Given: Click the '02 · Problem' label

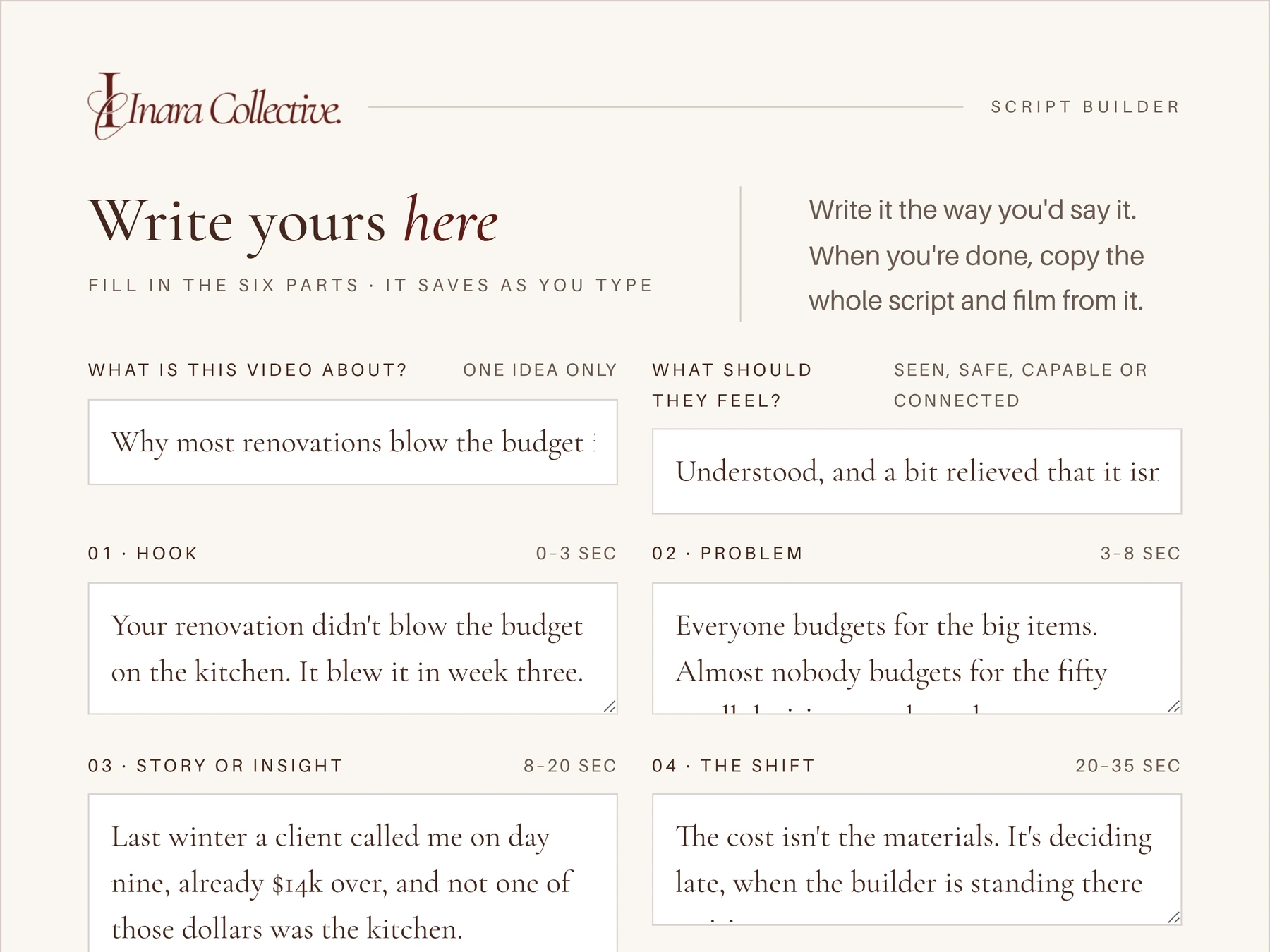Looking at the screenshot, I should click(727, 554).
